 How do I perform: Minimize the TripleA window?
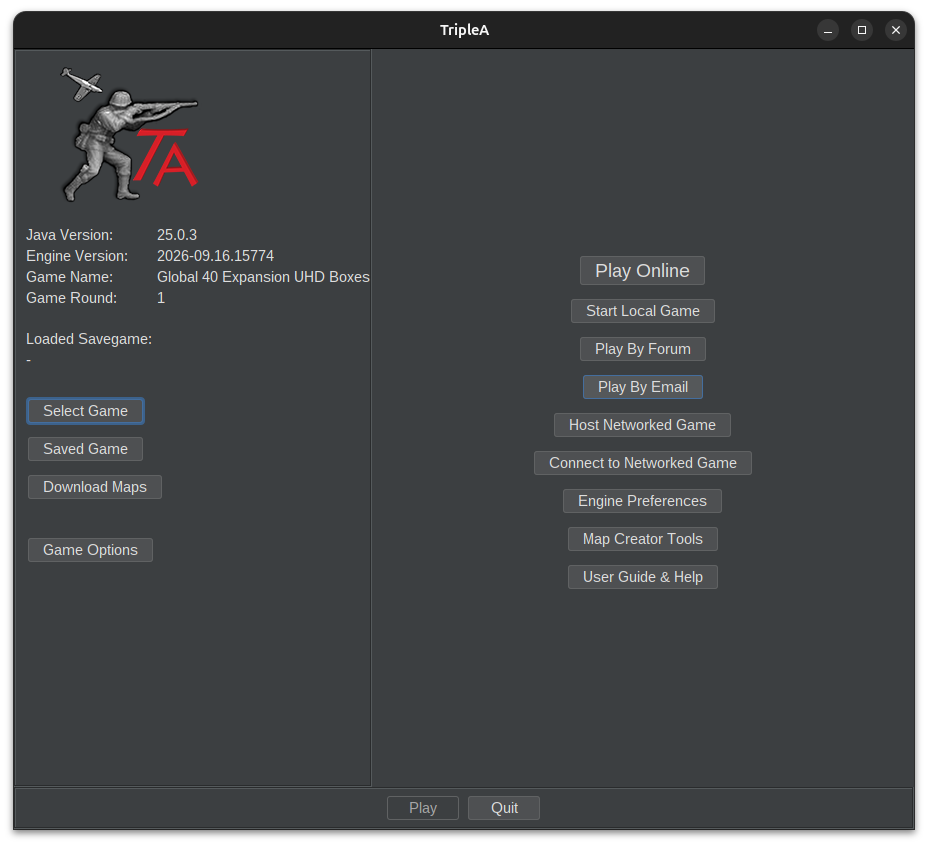click(828, 30)
